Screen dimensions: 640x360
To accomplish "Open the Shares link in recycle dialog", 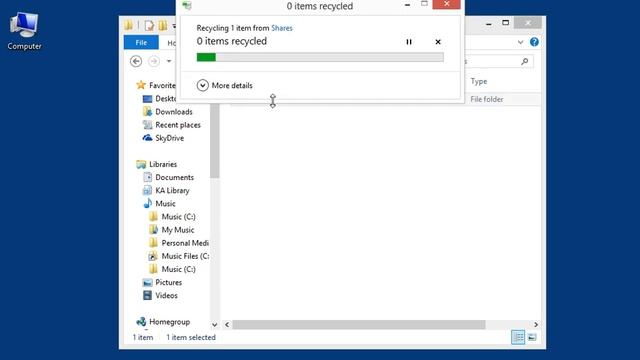I will 282,28.
